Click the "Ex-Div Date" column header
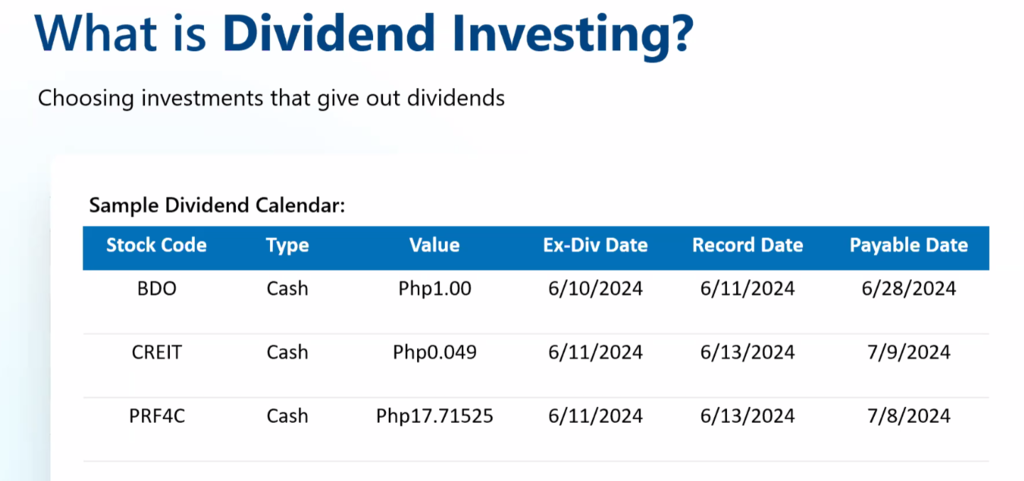The width and height of the screenshot is (1024, 481). coord(595,245)
